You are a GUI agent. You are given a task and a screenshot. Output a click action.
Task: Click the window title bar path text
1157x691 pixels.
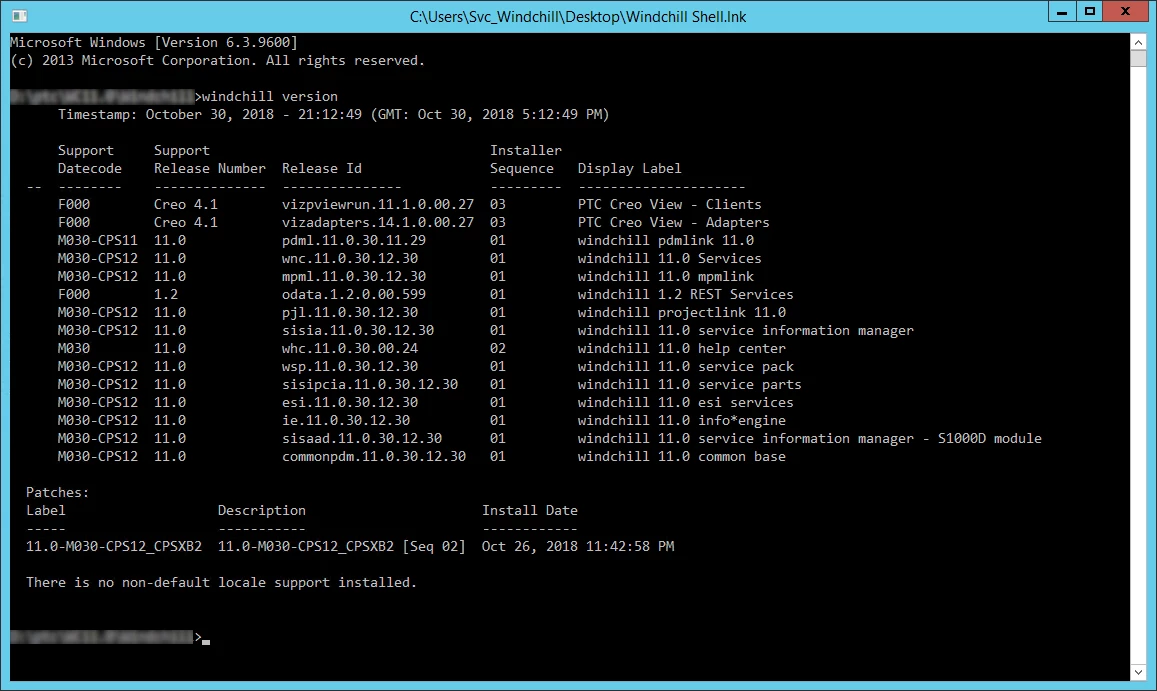(x=578, y=16)
